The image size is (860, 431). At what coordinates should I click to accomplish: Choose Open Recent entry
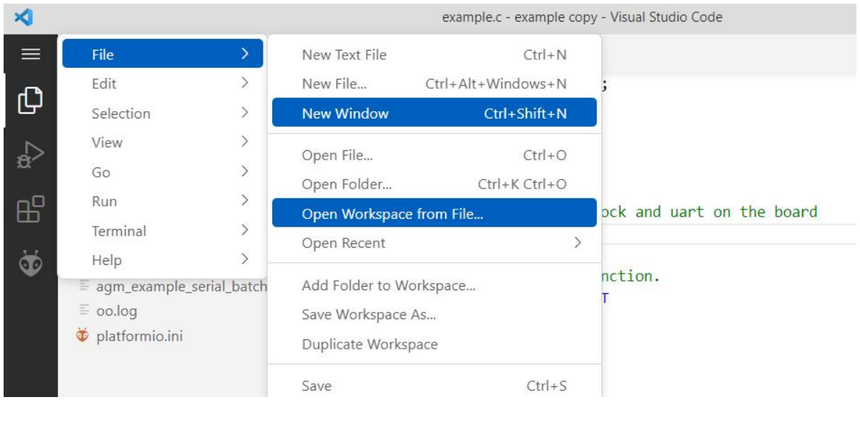click(x=434, y=243)
